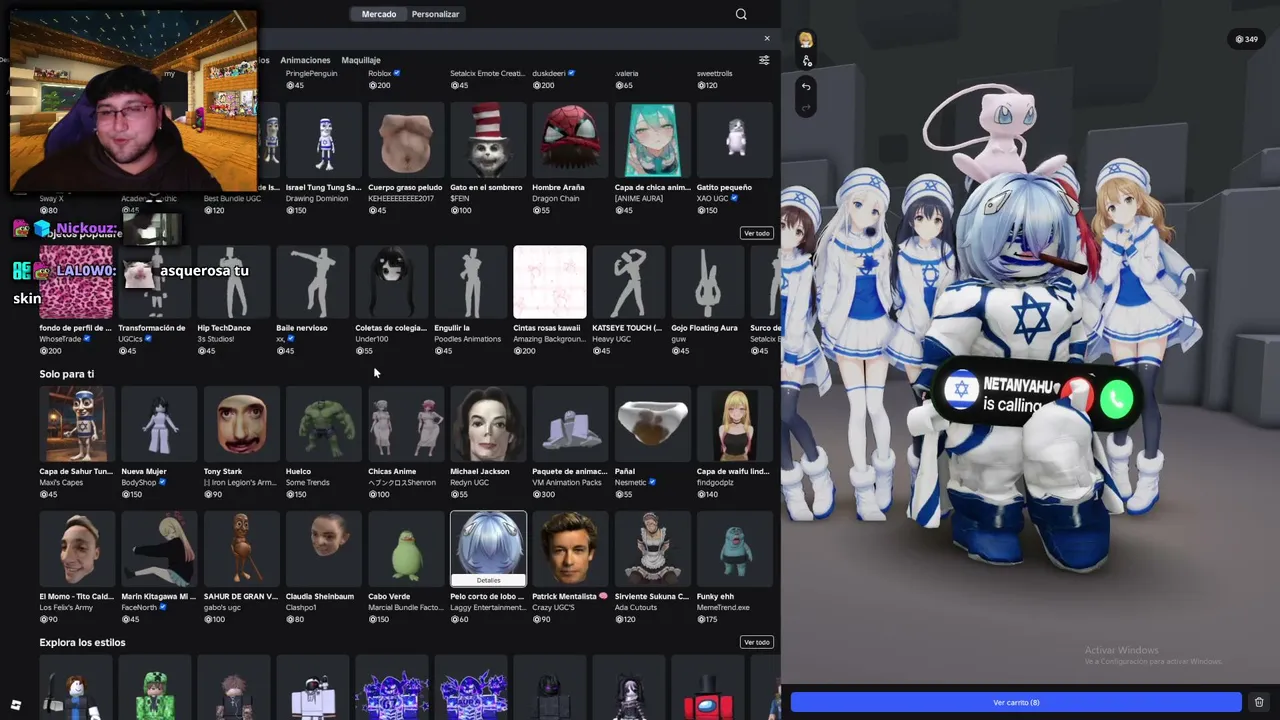Screen dimensions: 1280x720
Task: Select the Cintas rosas kawaii background
Action: point(550,282)
